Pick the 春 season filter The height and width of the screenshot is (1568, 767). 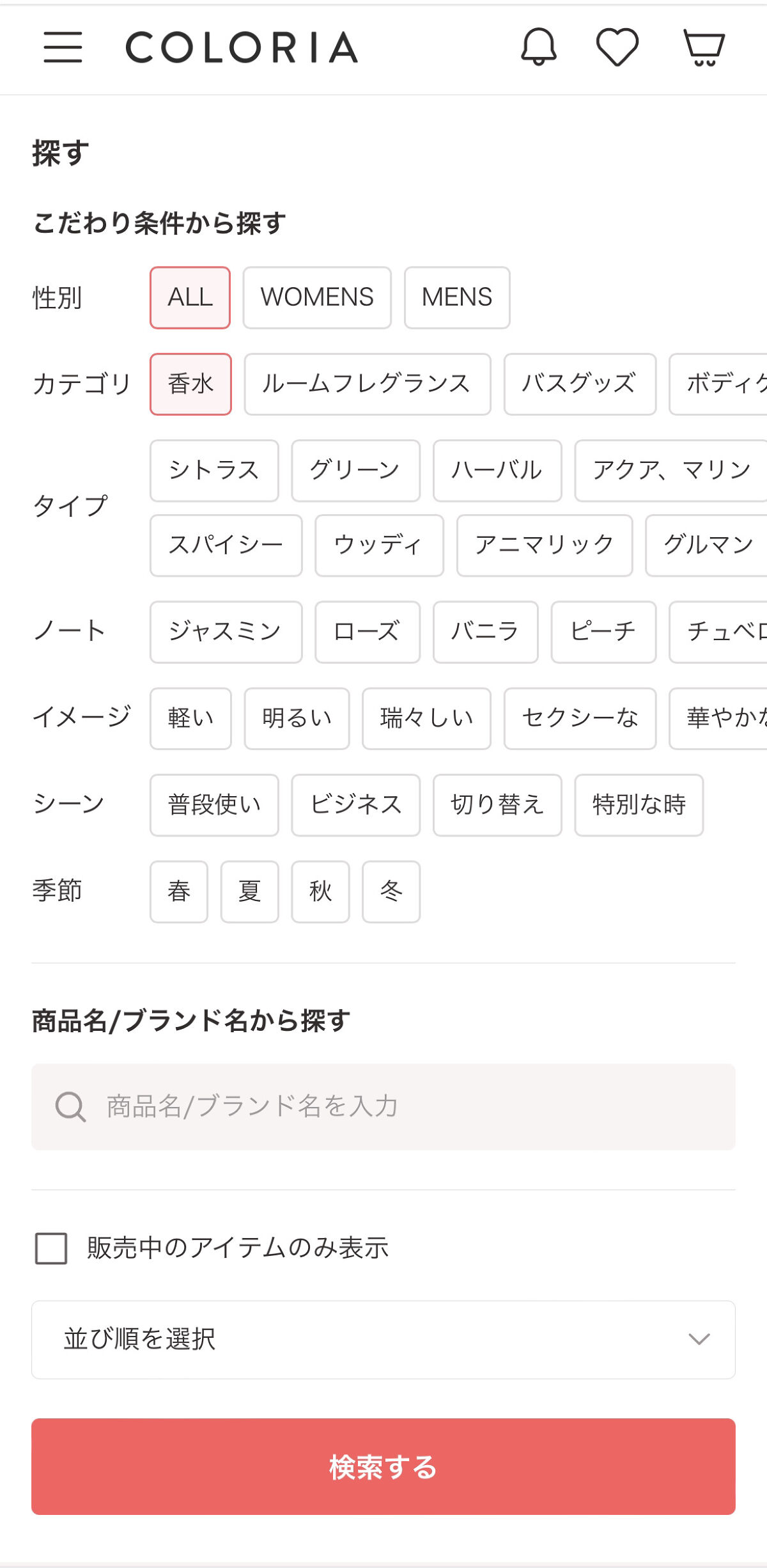(179, 891)
